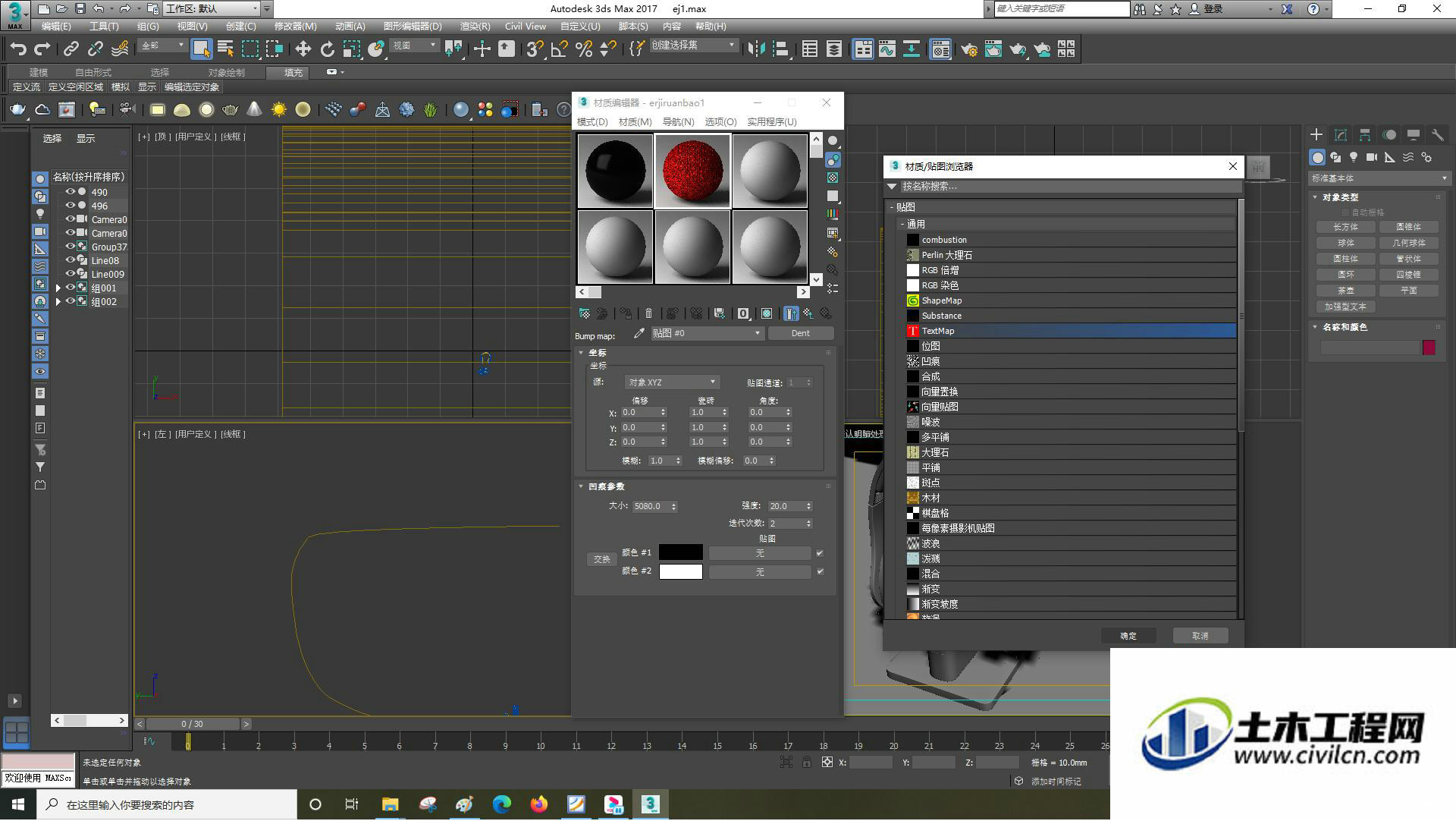
Task: Open the object color swatch in 名称和颜色
Action: click(x=1429, y=347)
